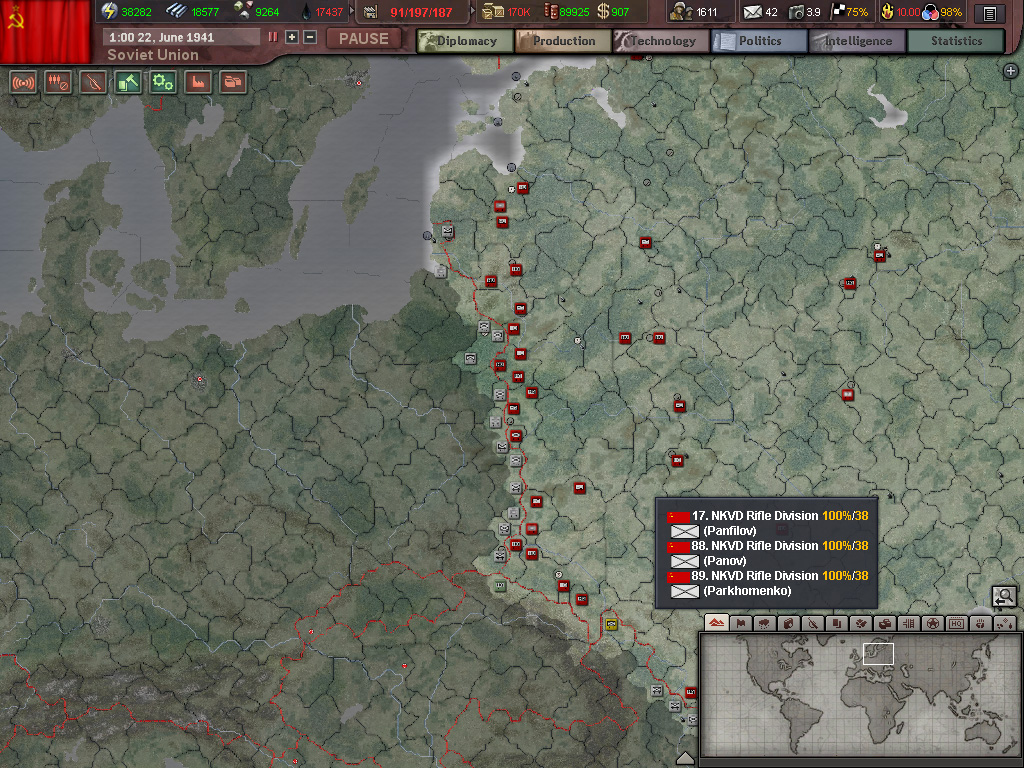This screenshot has width=1024, height=768.
Task: Click the fuel barrels icon
Action: click(550, 11)
